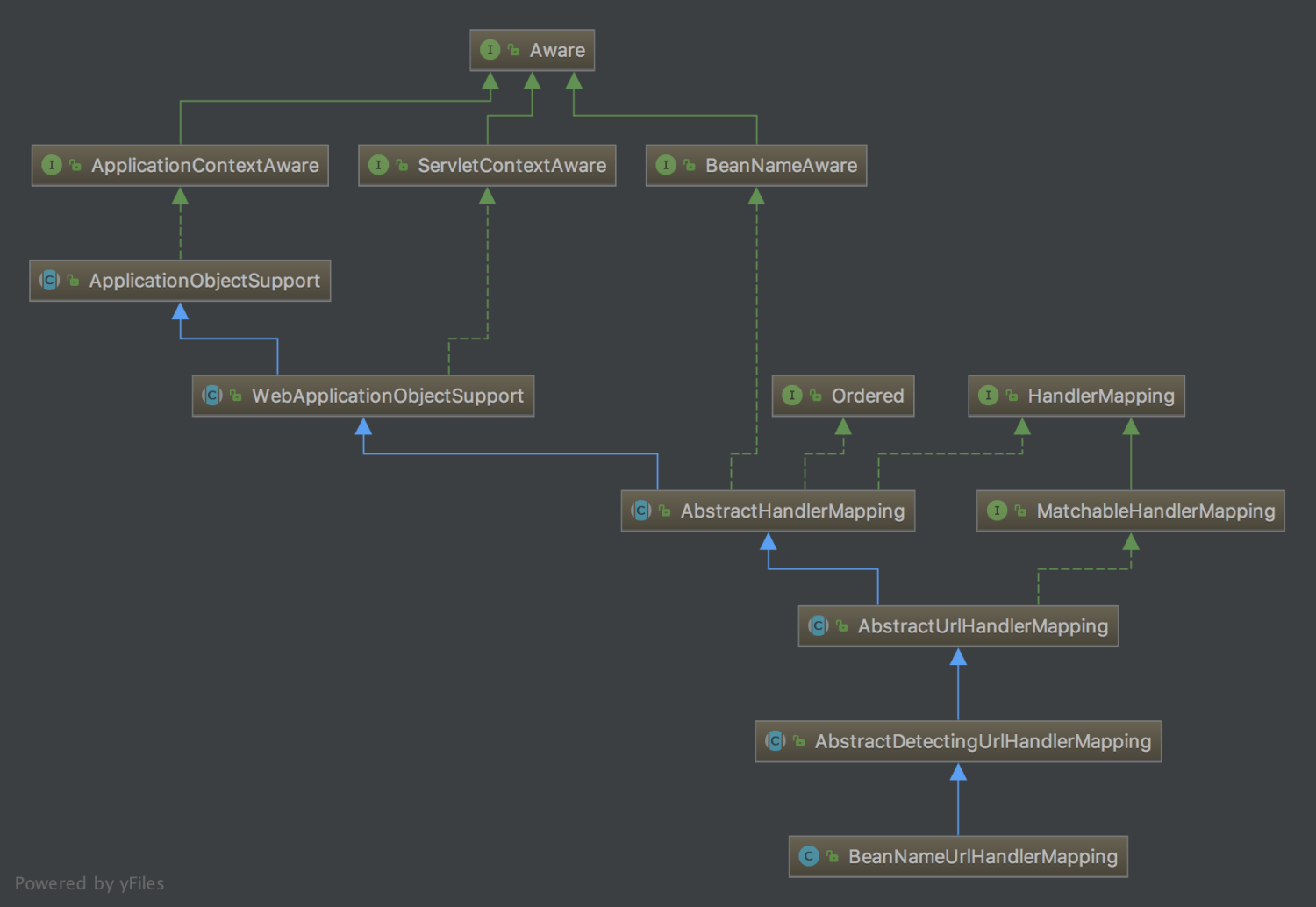
Task: Click the abstract class icon on WebApplicationObjectSupport
Action: pyautogui.click(x=212, y=396)
